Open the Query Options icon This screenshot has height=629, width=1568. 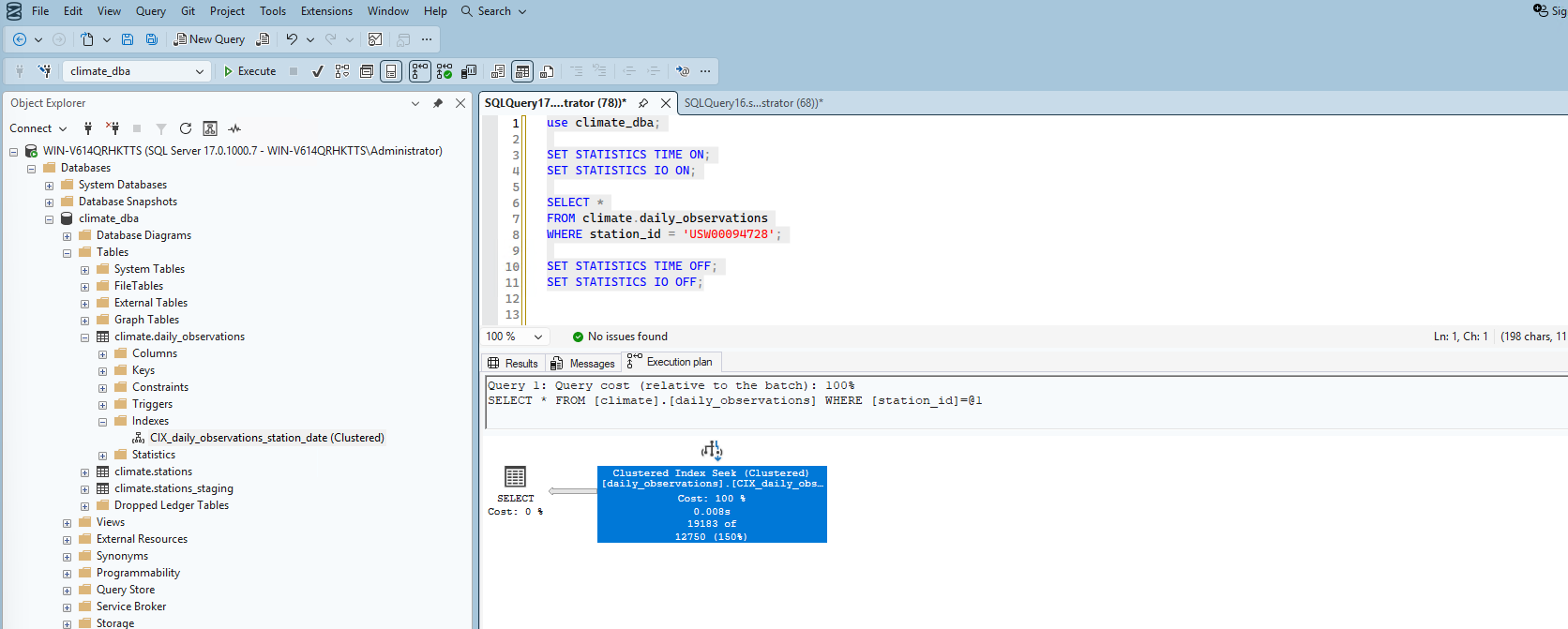click(x=367, y=71)
